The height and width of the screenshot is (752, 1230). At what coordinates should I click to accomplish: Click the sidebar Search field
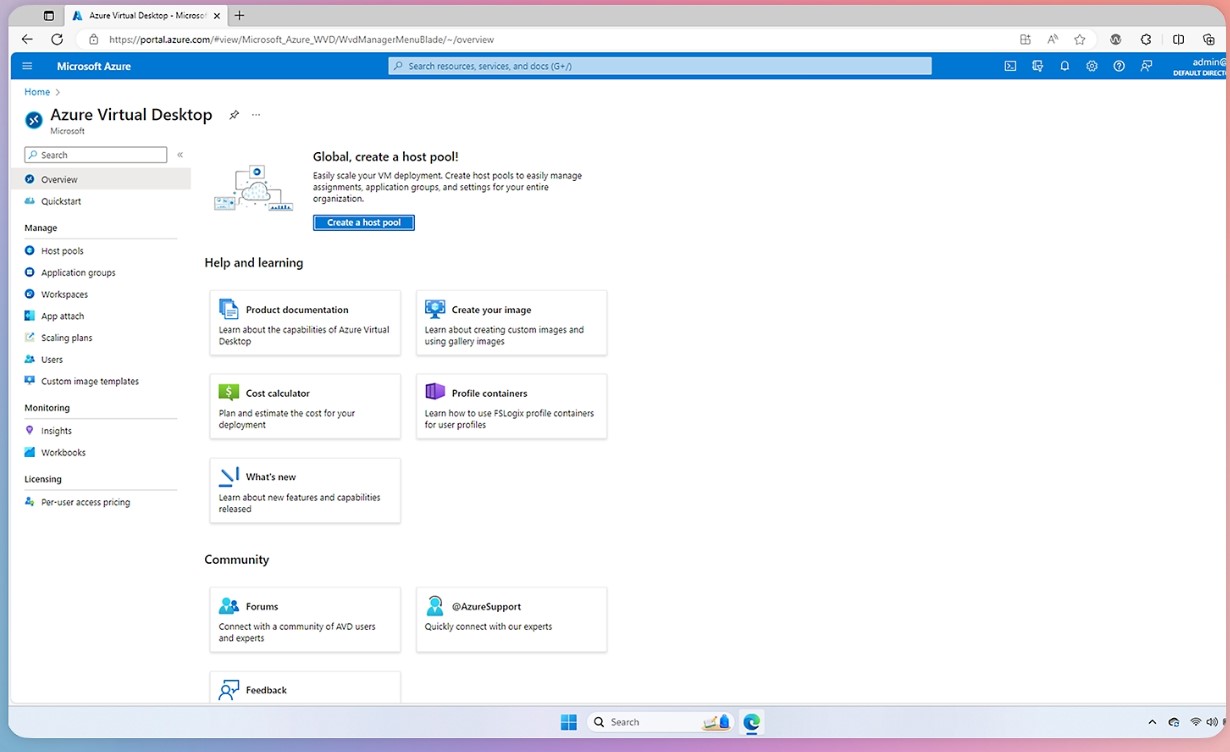96,155
